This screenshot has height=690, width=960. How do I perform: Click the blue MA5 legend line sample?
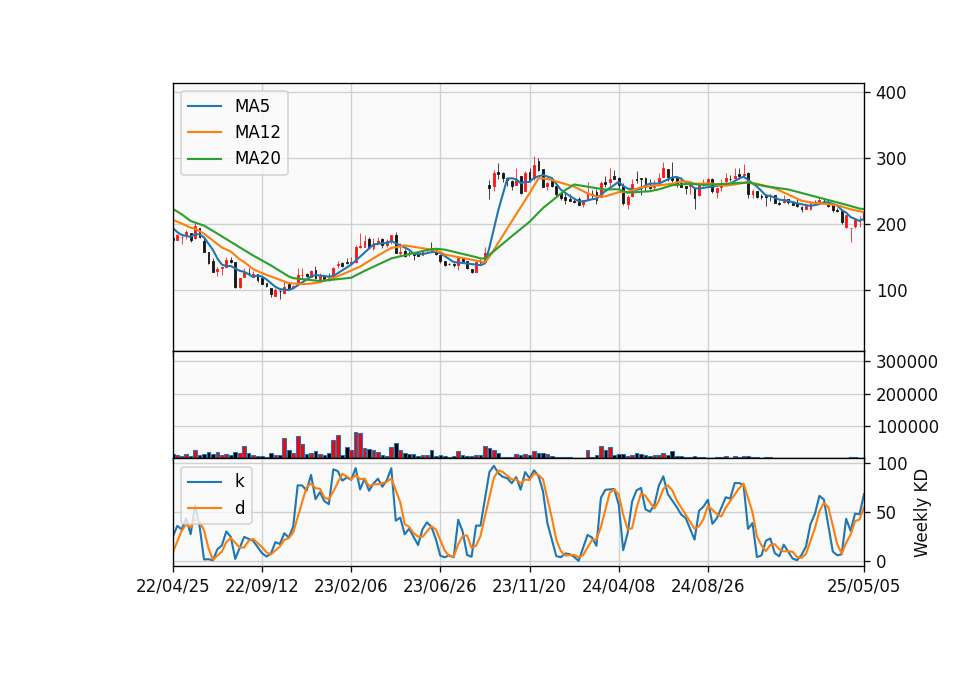tap(204, 106)
